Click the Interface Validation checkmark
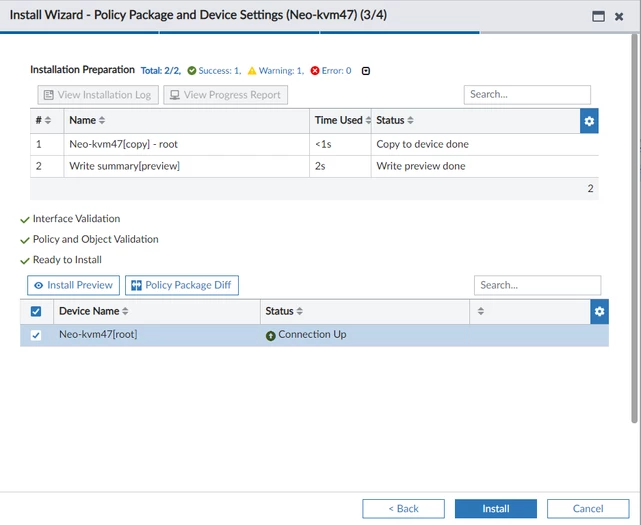 (25, 220)
